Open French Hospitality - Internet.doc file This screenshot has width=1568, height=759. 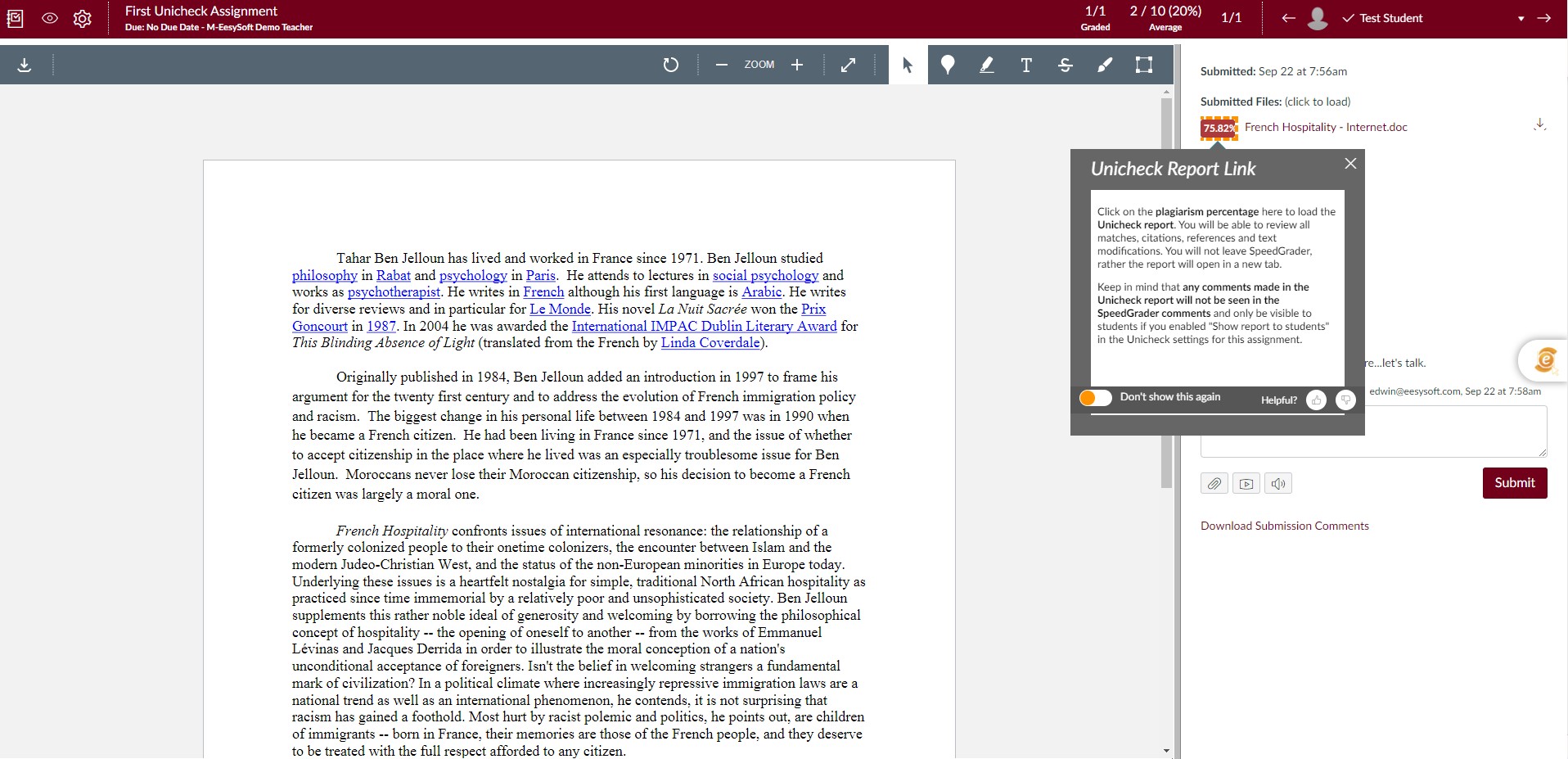pos(1326,127)
